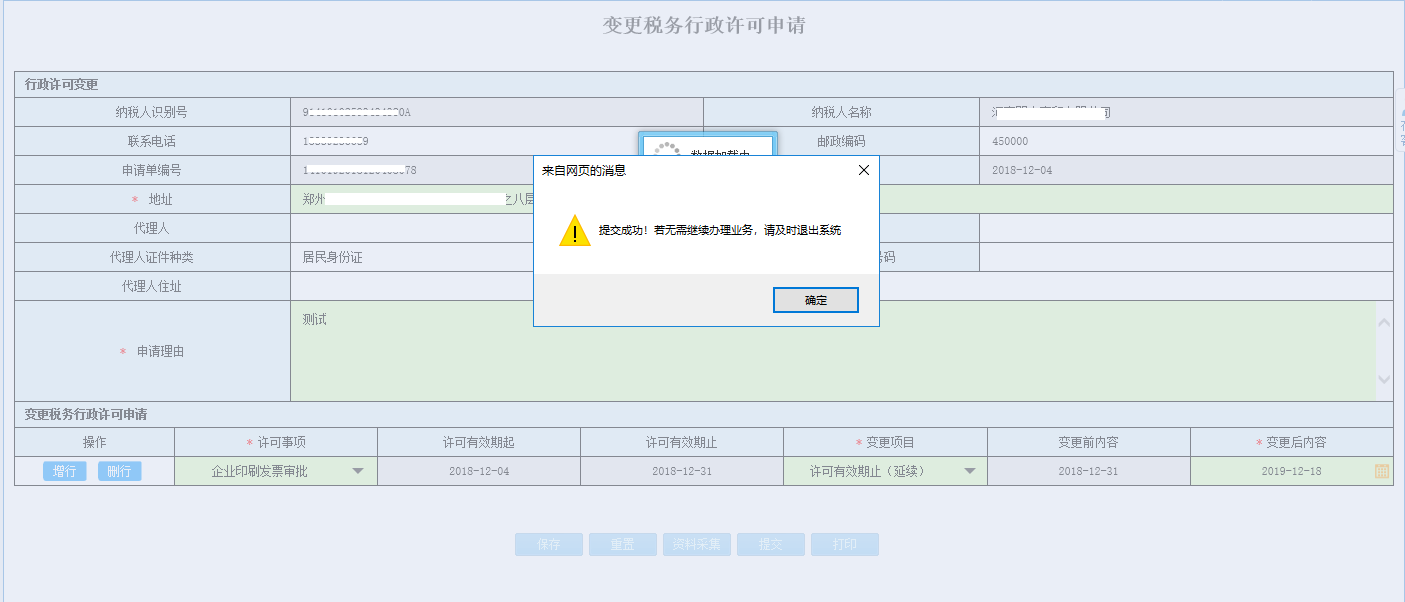Select the 许可有效期起 date cell

(478, 471)
